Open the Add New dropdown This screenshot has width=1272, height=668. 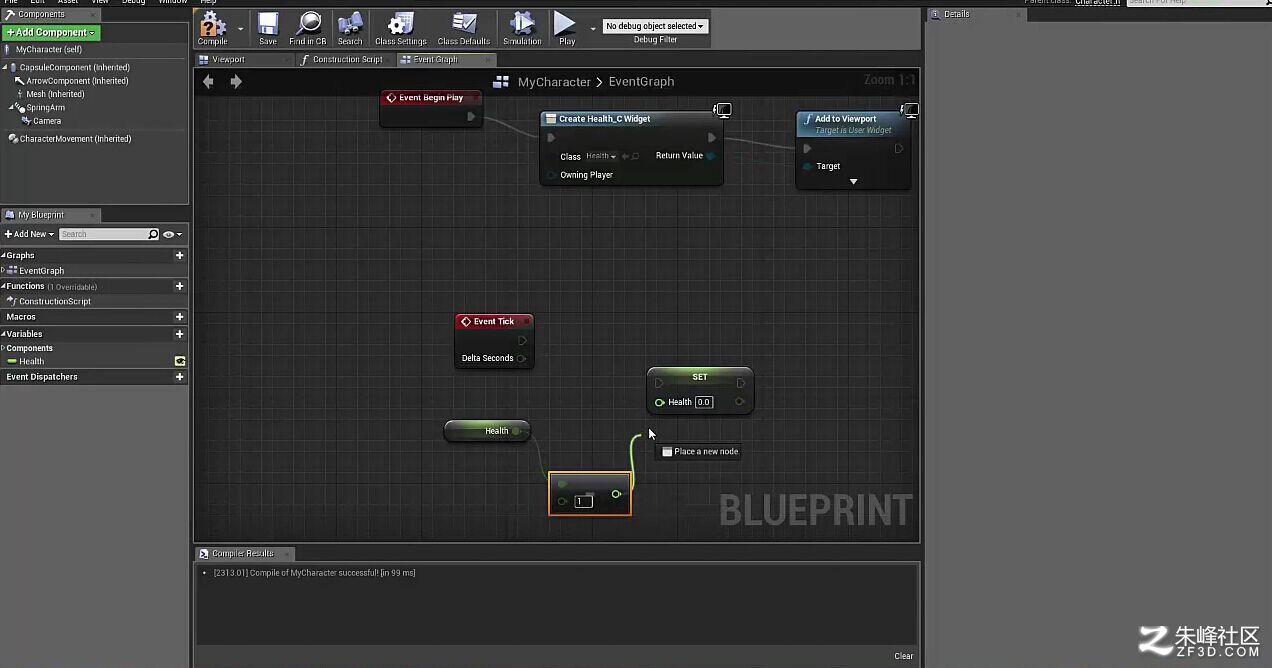pos(29,234)
